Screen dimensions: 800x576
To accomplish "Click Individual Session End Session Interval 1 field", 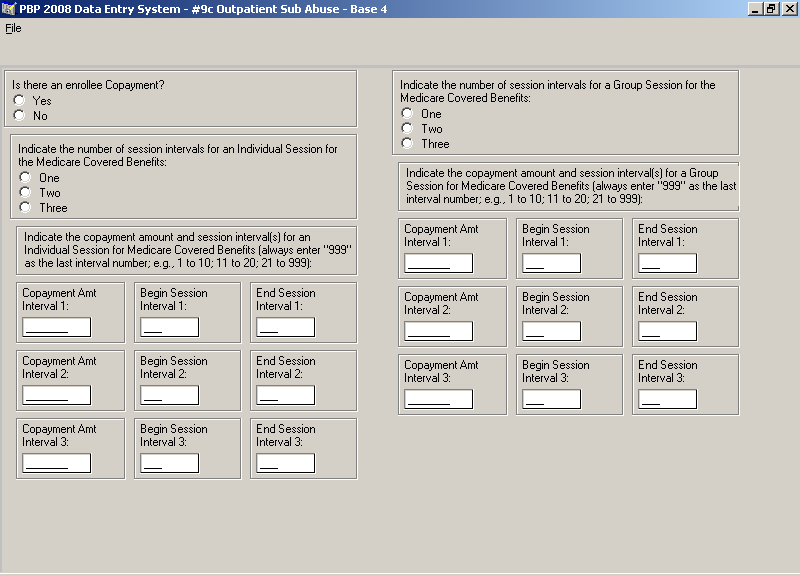I will click(x=285, y=327).
